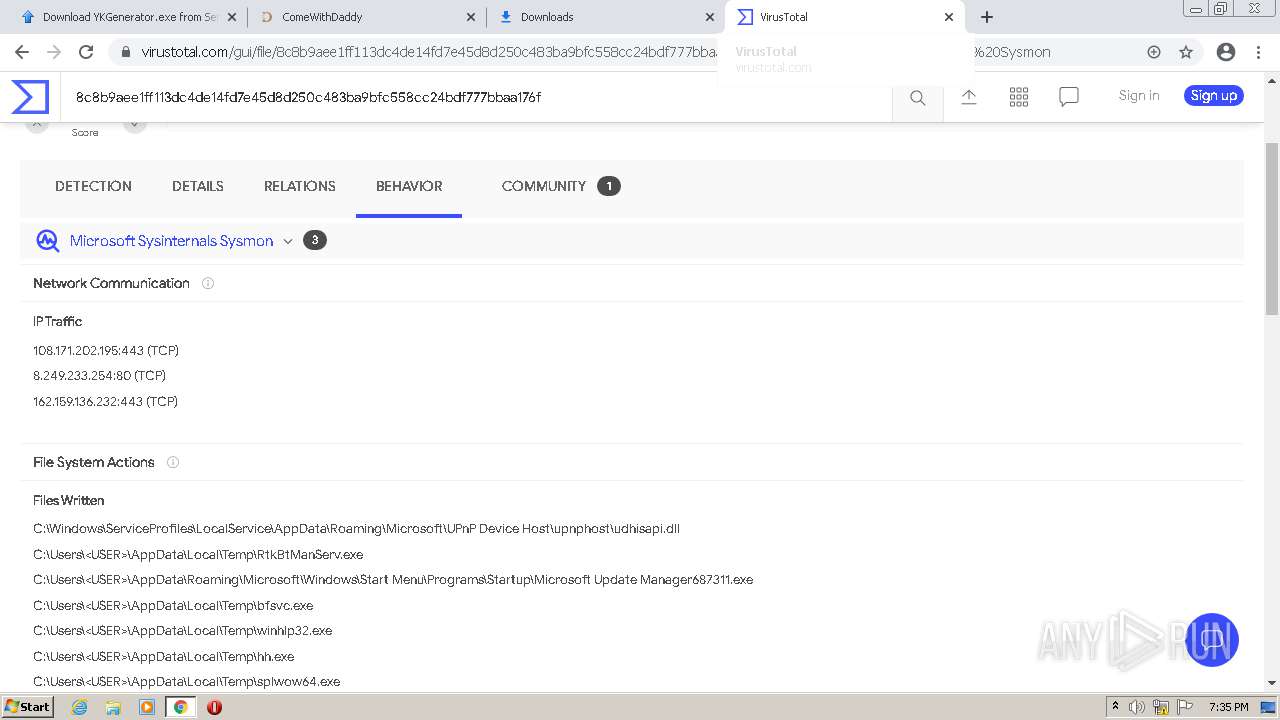Click the RtkBtManServ.exe file path

pyautogui.click(x=198, y=554)
